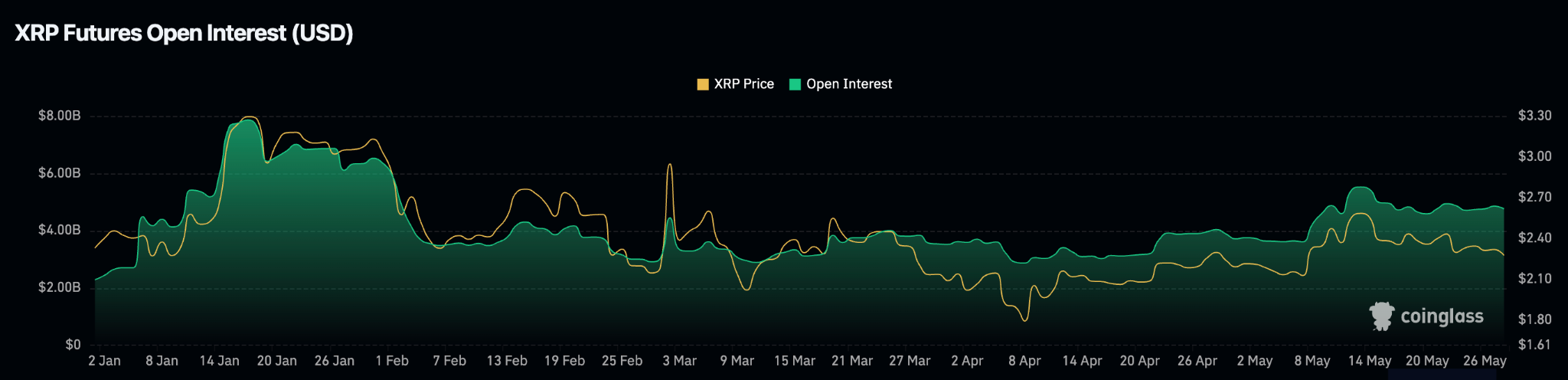Click the 20 May date label

tap(1427, 361)
